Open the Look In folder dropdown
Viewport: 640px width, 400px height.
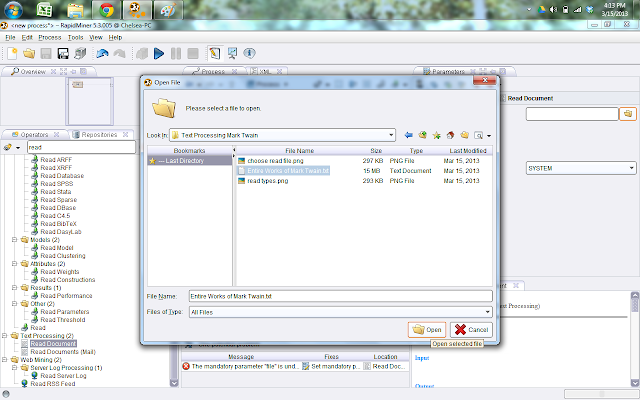coord(391,135)
